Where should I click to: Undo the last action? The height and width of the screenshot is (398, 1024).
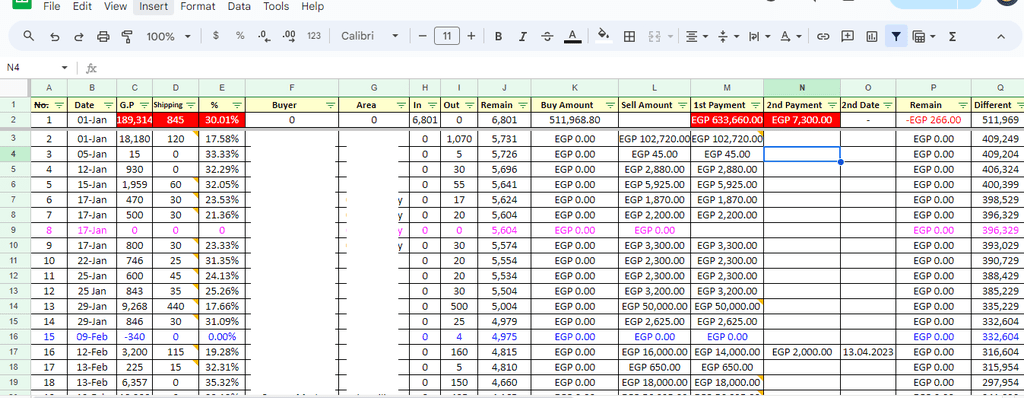[x=55, y=37]
